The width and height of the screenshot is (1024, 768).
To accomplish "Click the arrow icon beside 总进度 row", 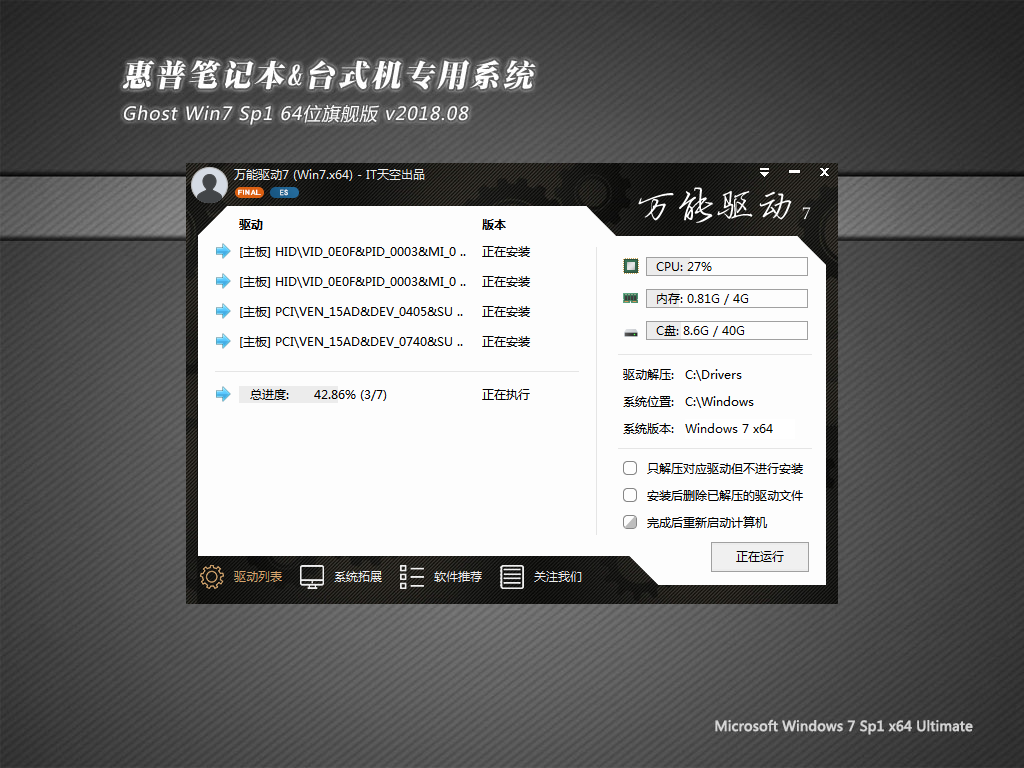I will 223,394.
